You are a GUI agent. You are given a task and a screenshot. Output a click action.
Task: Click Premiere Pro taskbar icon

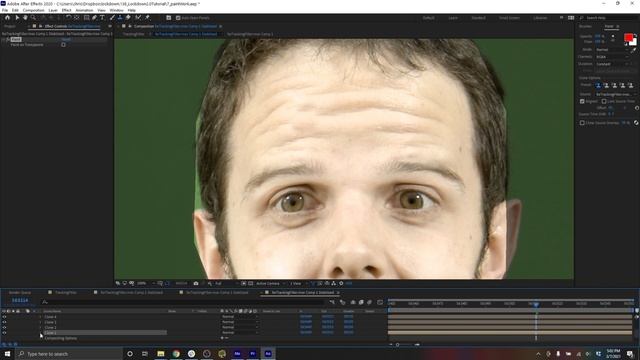pos(253,353)
